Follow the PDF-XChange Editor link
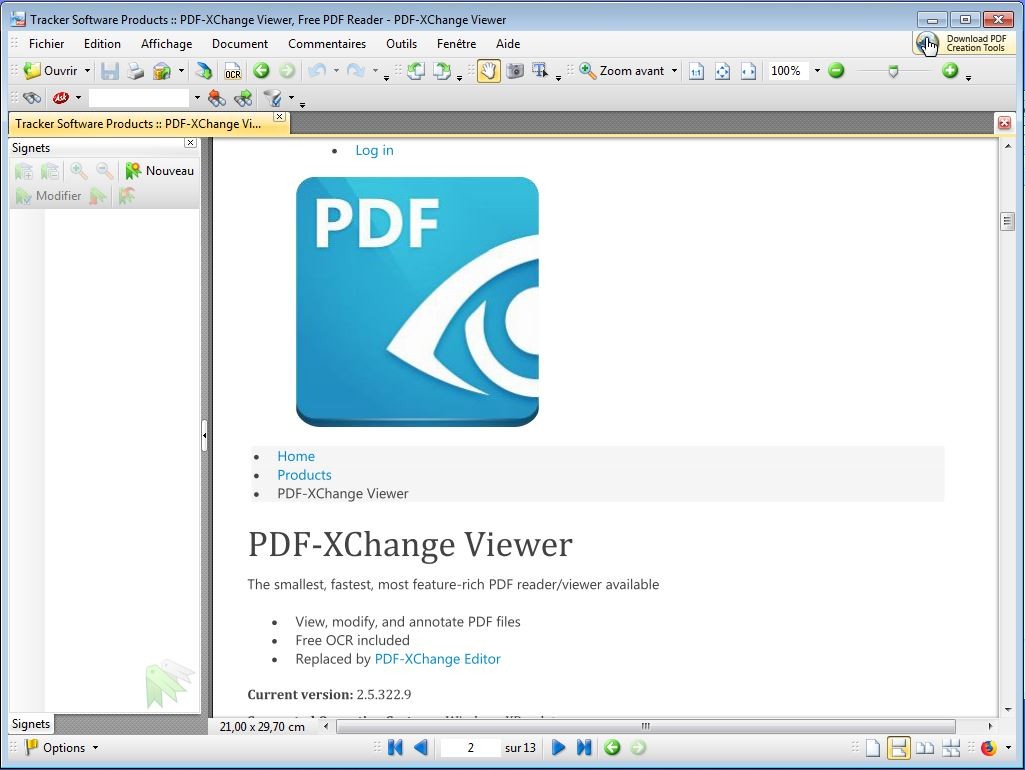This screenshot has width=1025, height=770. pyautogui.click(x=437, y=659)
